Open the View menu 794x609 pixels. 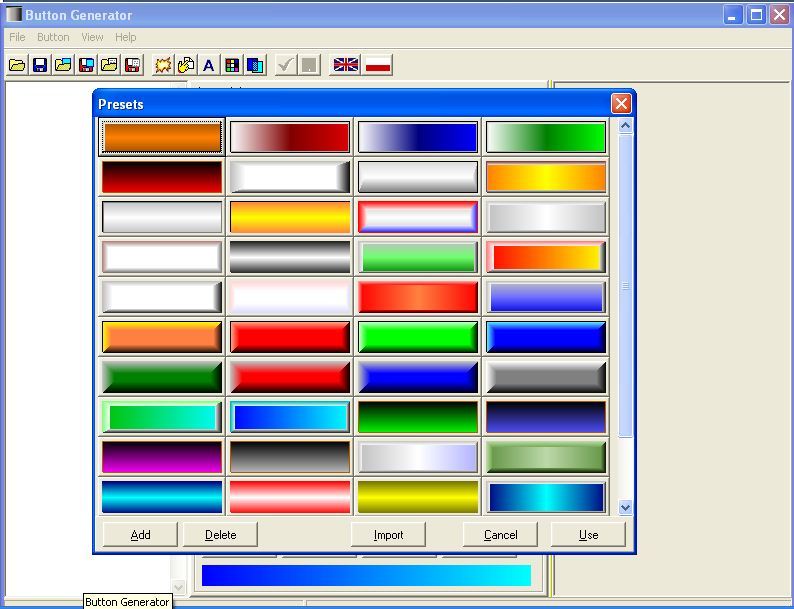click(92, 37)
